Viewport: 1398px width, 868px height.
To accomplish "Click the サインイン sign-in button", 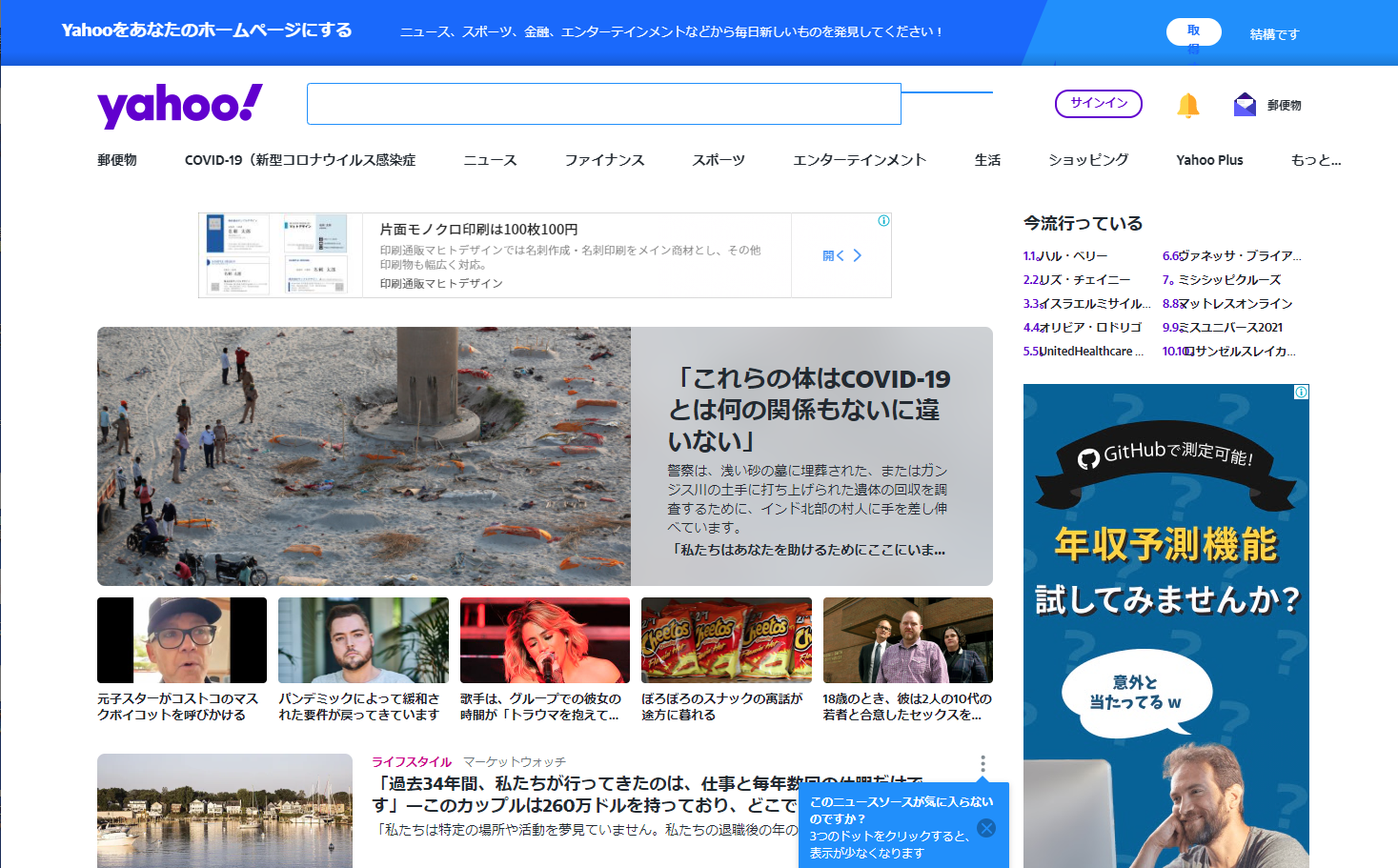I will pyautogui.click(x=1098, y=103).
